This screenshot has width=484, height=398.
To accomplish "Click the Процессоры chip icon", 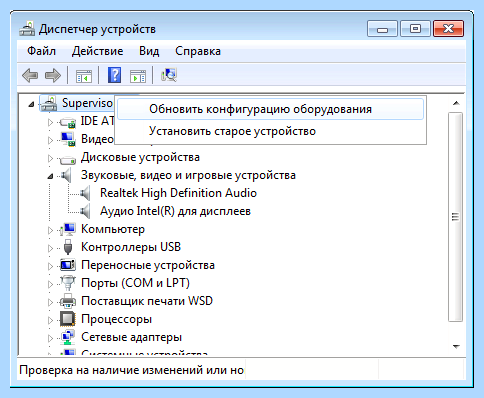I will (68, 319).
